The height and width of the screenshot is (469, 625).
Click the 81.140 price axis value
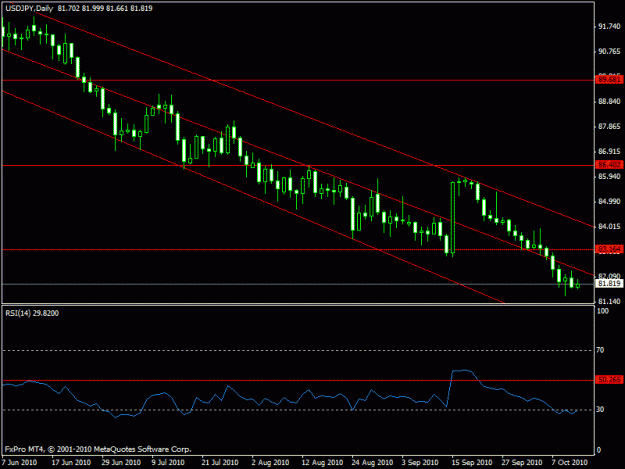coord(609,302)
